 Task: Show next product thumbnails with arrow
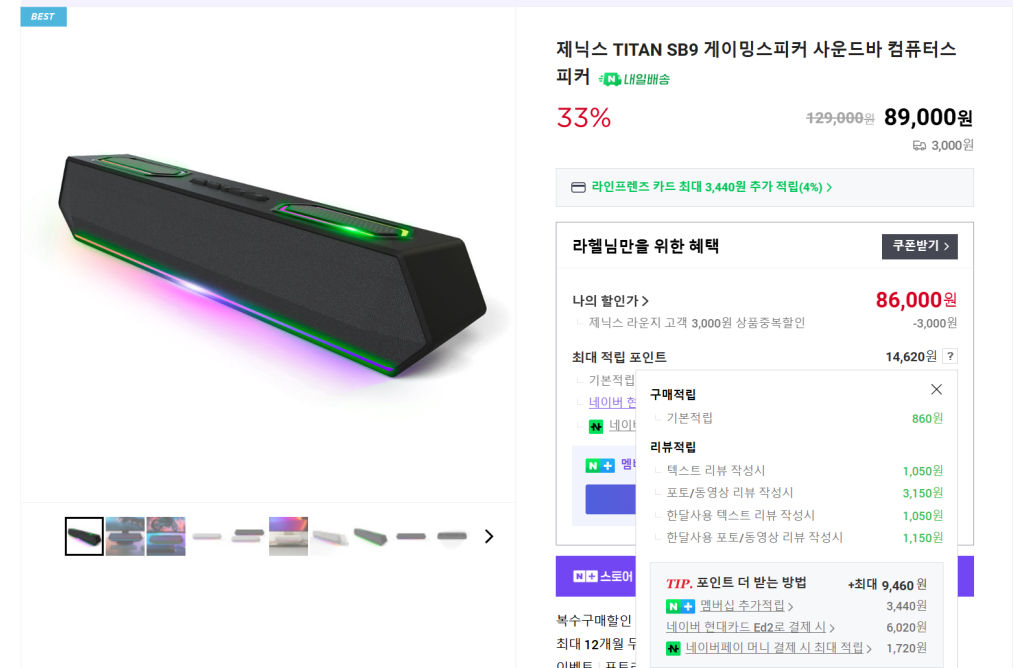489,536
